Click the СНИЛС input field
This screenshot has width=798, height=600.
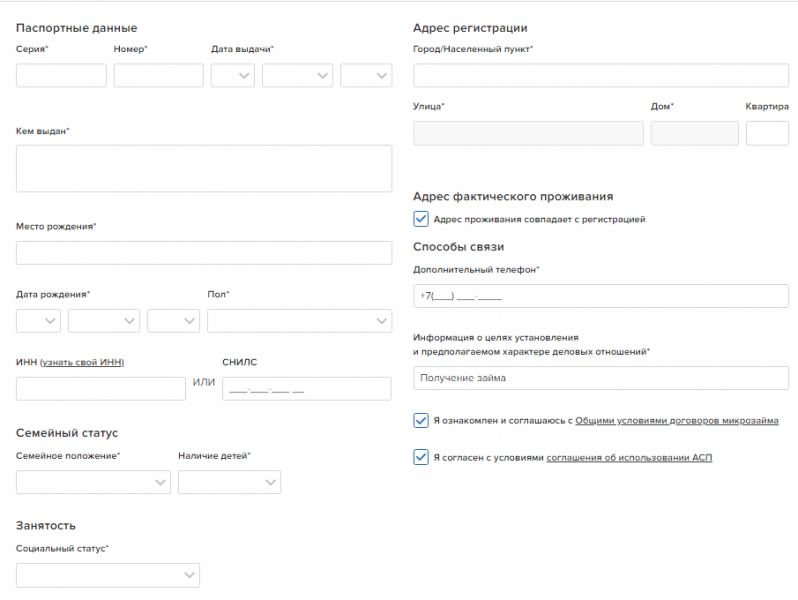(306, 389)
